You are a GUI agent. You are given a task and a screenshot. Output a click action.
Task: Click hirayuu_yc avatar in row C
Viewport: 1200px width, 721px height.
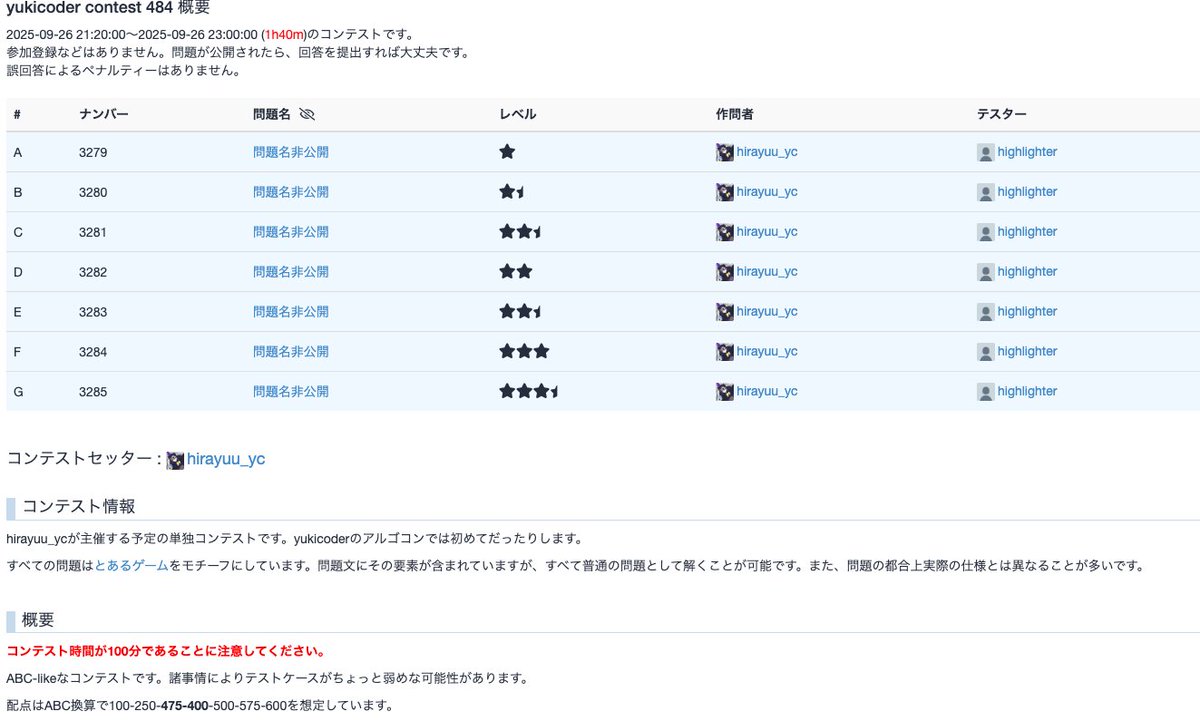[725, 232]
